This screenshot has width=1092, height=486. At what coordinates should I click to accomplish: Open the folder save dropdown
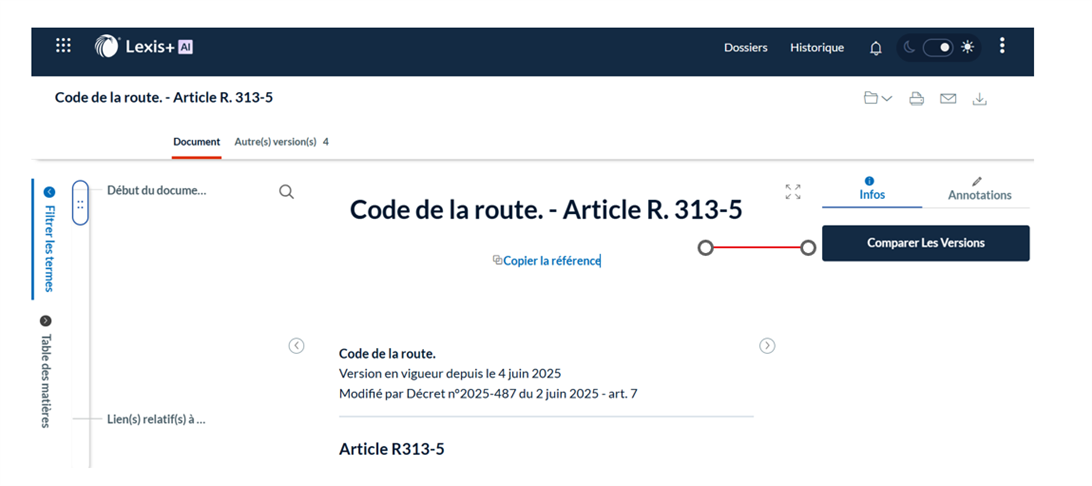(x=877, y=98)
